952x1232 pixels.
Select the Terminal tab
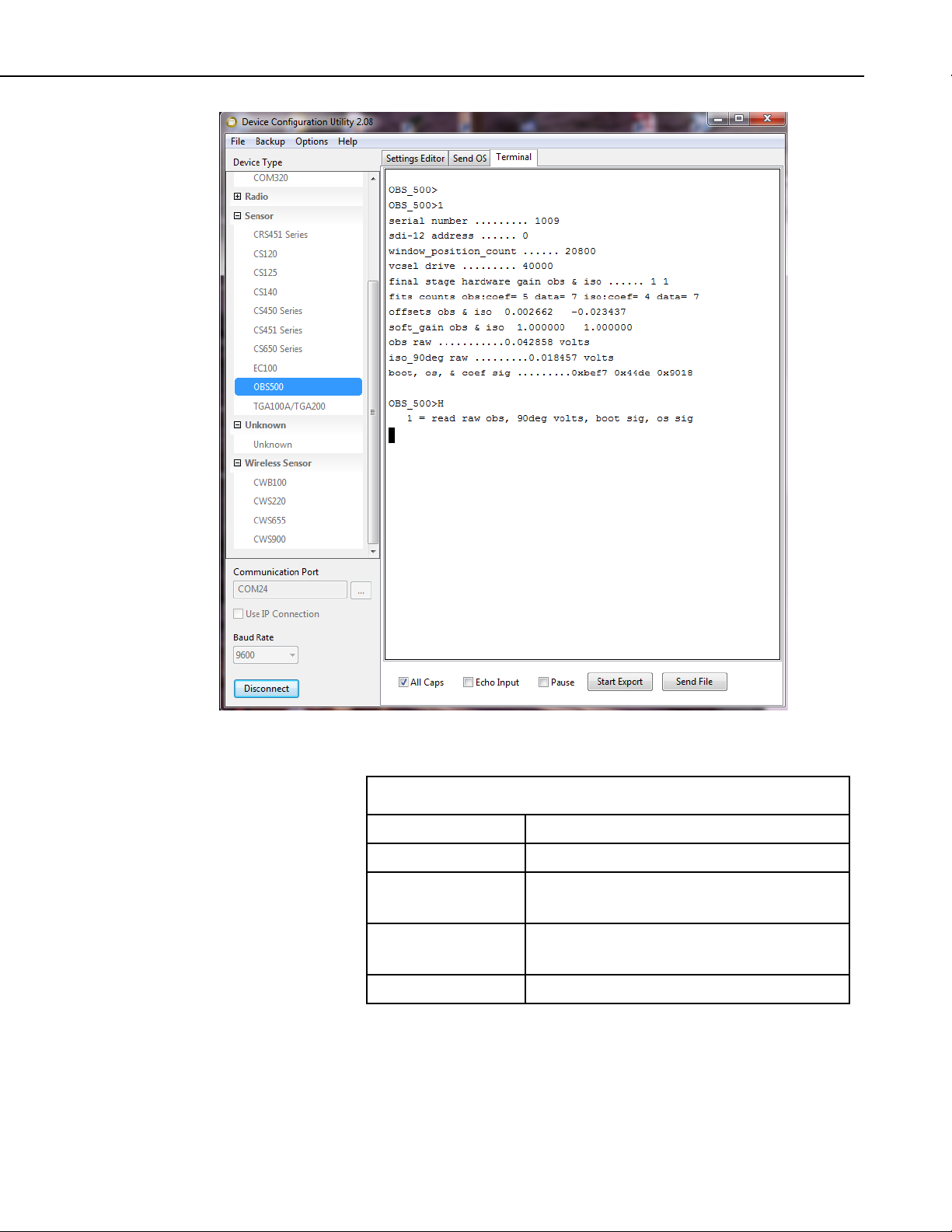tap(514, 158)
